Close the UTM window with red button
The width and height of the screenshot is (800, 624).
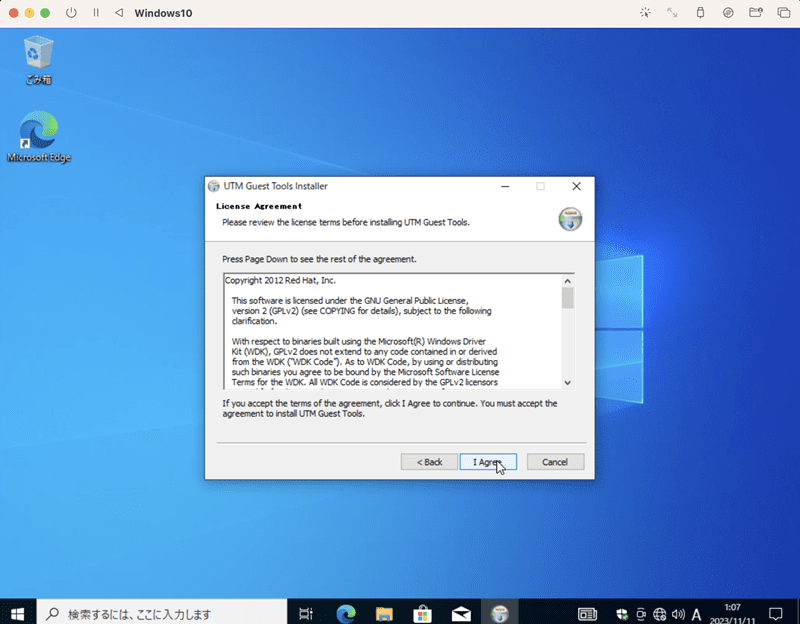click(x=14, y=13)
